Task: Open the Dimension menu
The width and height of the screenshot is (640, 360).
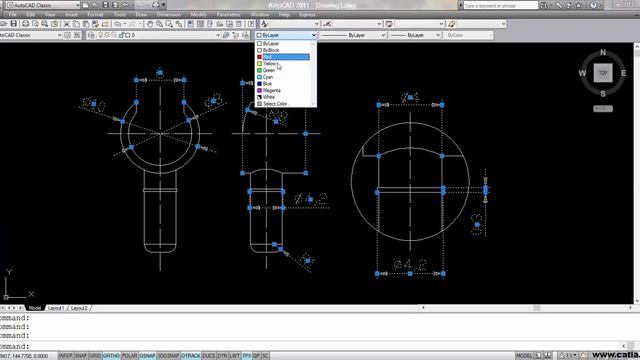Action: pyautogui.click(x=169, y=15)
